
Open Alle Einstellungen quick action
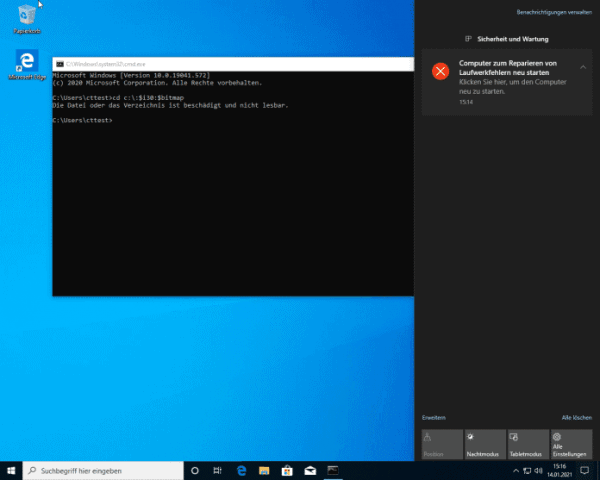571,443
